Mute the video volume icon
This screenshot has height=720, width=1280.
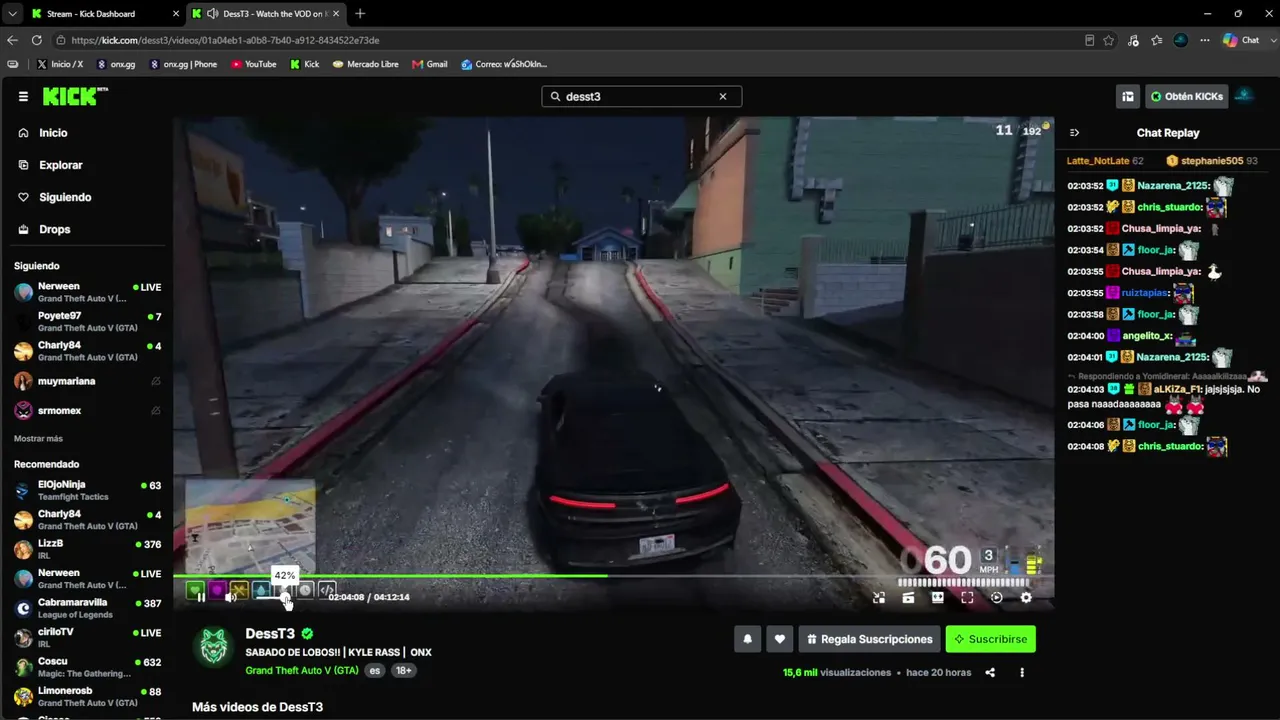point(231,597)
